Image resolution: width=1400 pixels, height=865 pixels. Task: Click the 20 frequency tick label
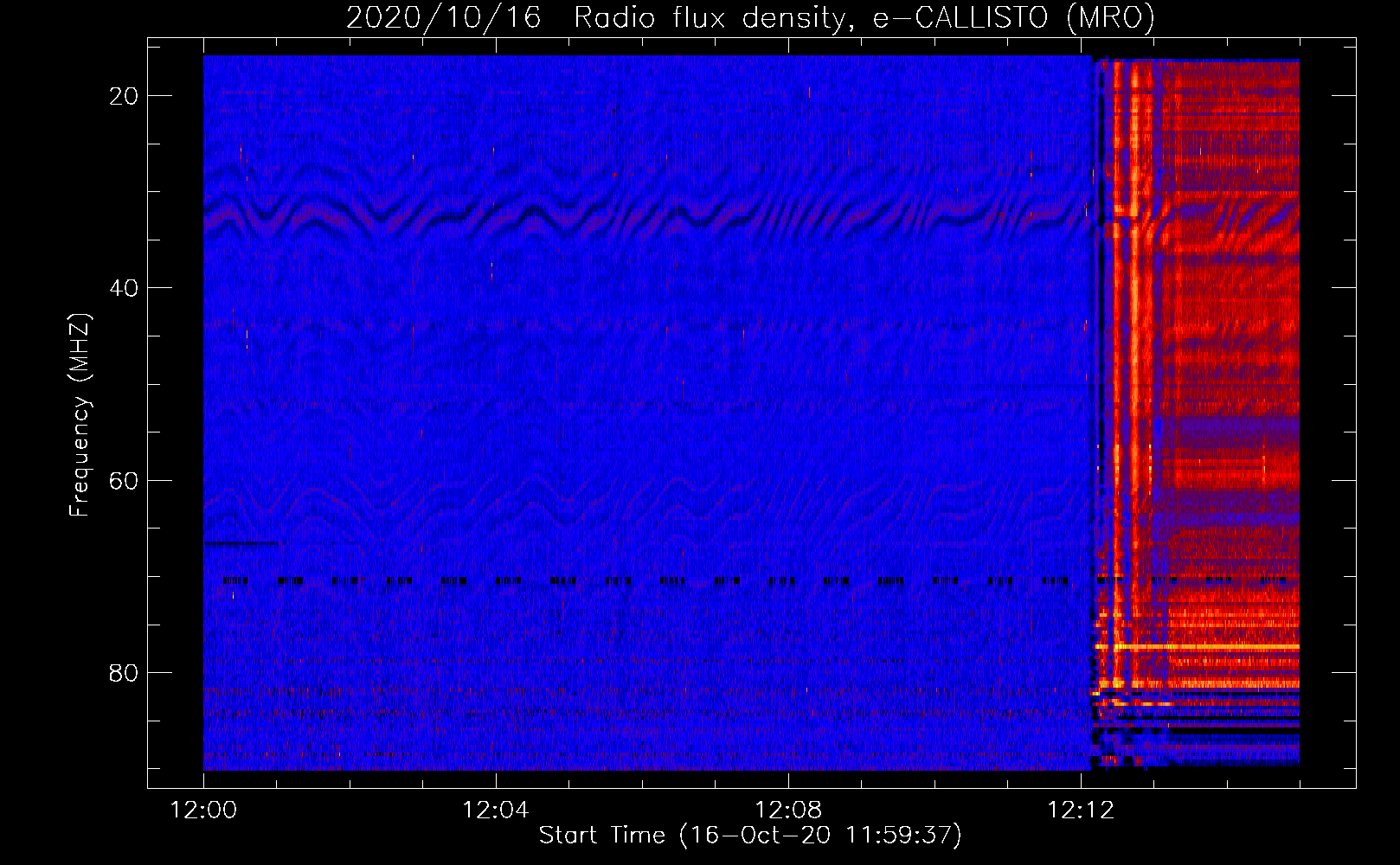pyautogui.click(x=124, y=96)
